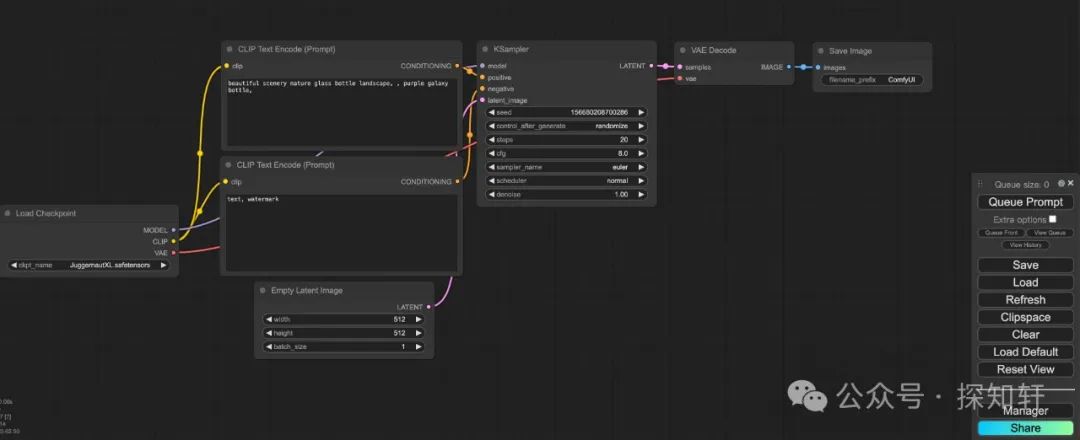Click KSampler positive input port
The width and height of the screenshot is (1080, 440).
click(x=482, y=77)
